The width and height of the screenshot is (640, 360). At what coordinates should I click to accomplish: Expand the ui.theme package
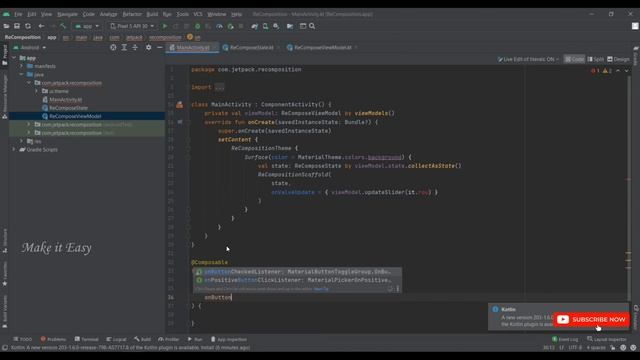[37, 91]
